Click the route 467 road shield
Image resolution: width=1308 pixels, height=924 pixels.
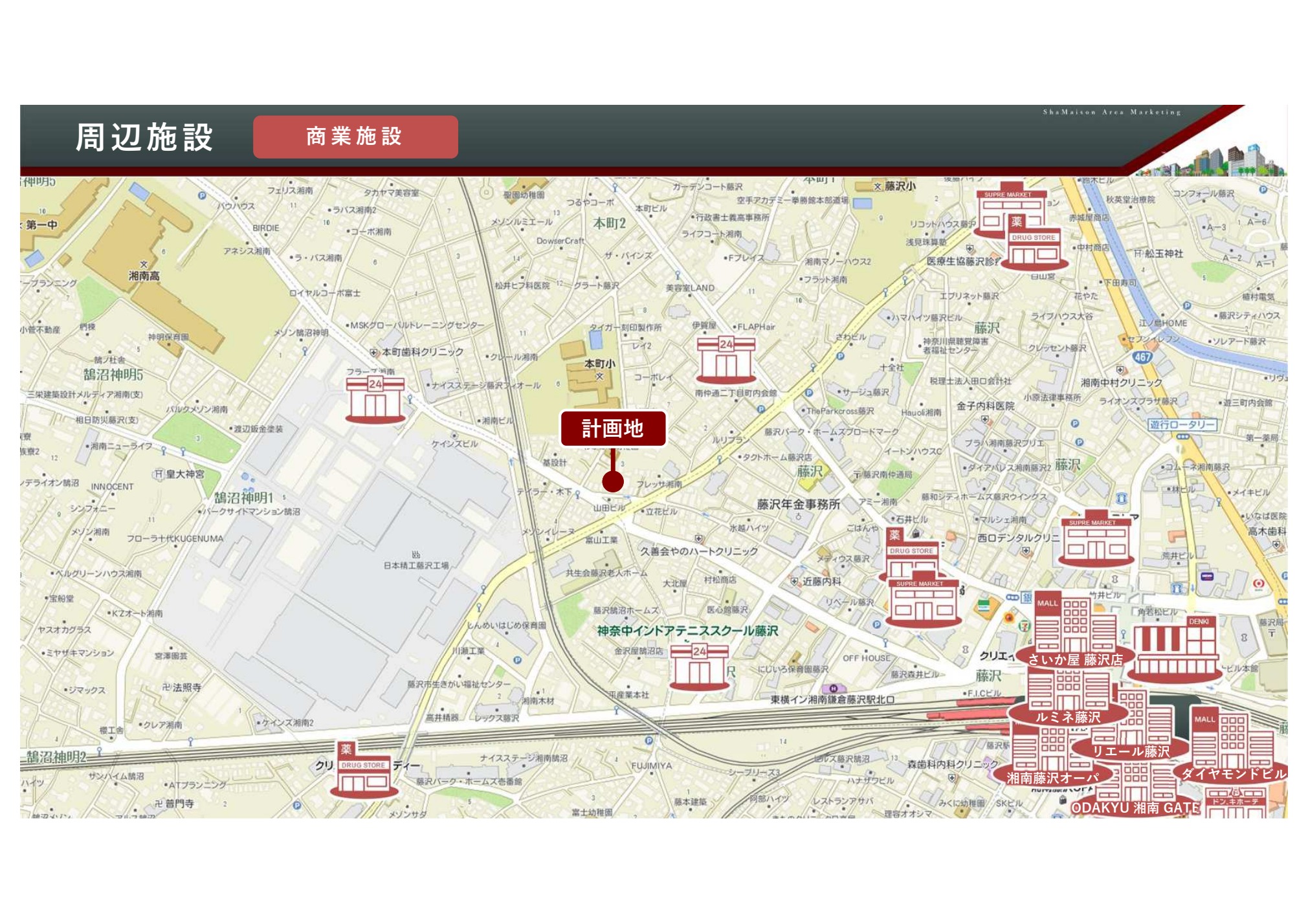click(x=1142, y=357)
